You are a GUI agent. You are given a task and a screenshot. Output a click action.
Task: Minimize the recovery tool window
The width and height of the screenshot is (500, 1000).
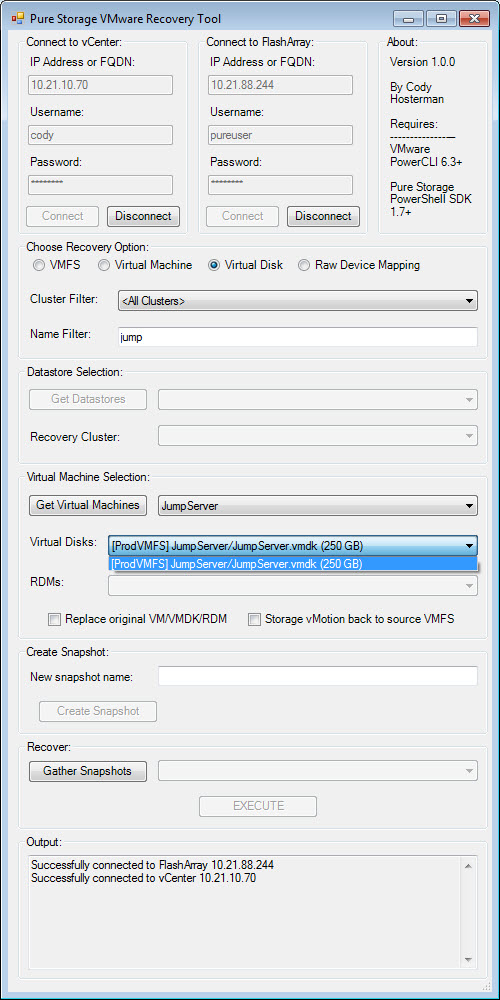(x=408, y=18)
